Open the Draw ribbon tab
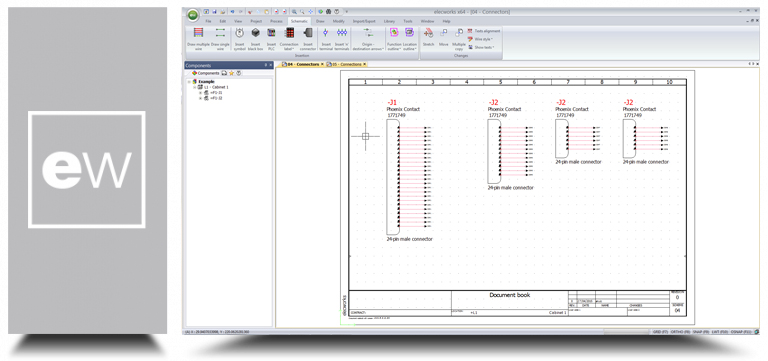 [x=320, y=22]
